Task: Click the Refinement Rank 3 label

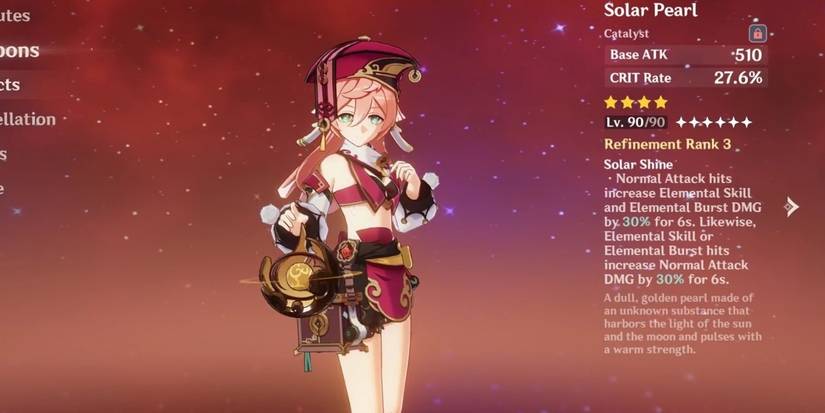Action: pyautogui.click(x=667, y=144)
